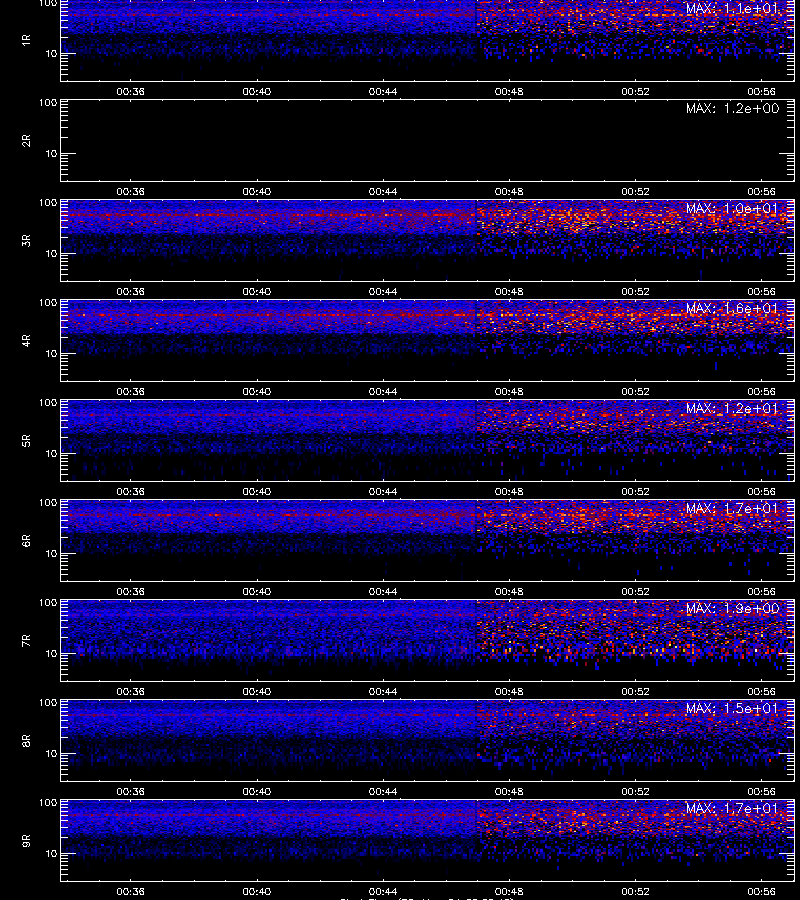
Task: Select the MAX: 1.5e+01 label in panel 8R
Action: [x=732, y=708]
